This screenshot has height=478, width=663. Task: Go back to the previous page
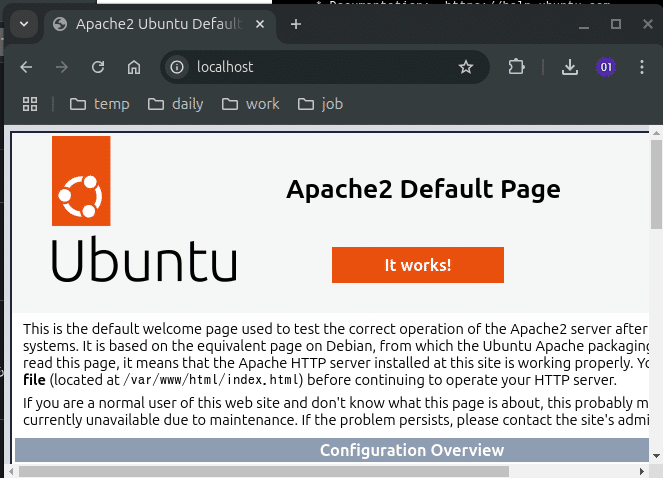pos(26,67)
